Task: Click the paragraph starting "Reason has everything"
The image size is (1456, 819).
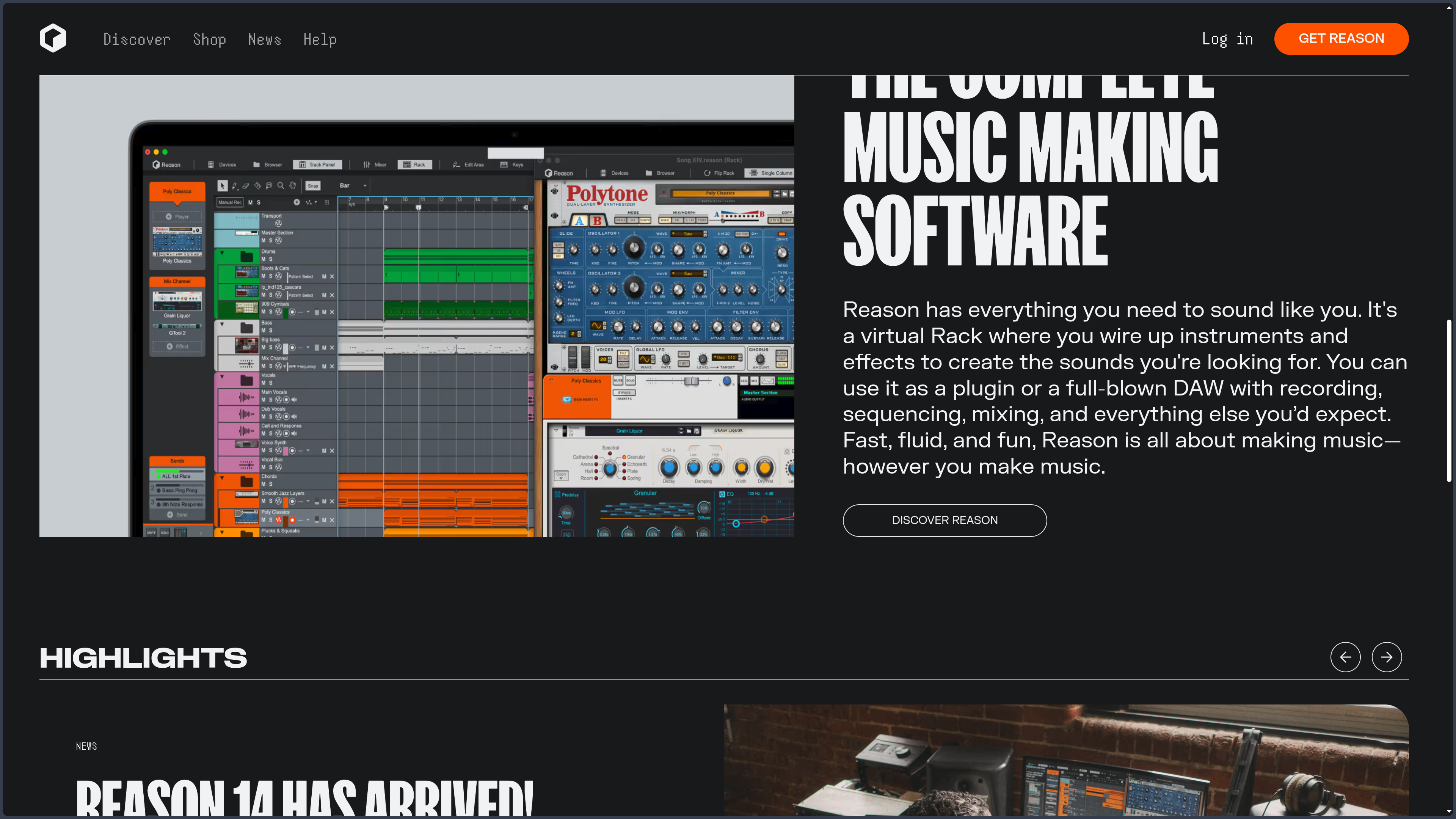Action: click(1125, 388)
